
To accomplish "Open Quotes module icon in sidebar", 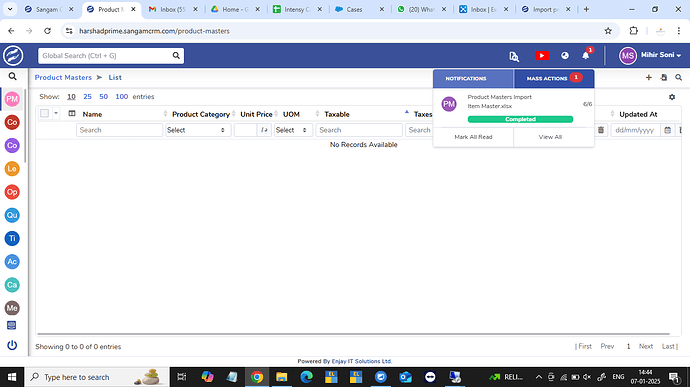I will tap(12, 215).
